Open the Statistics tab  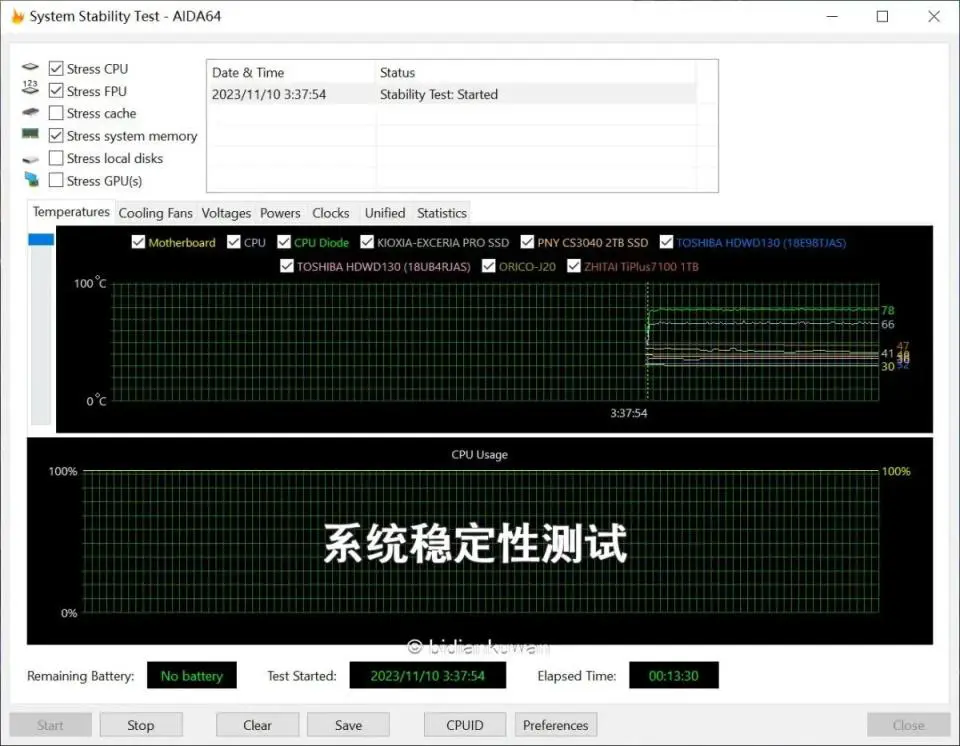point(442,213)
